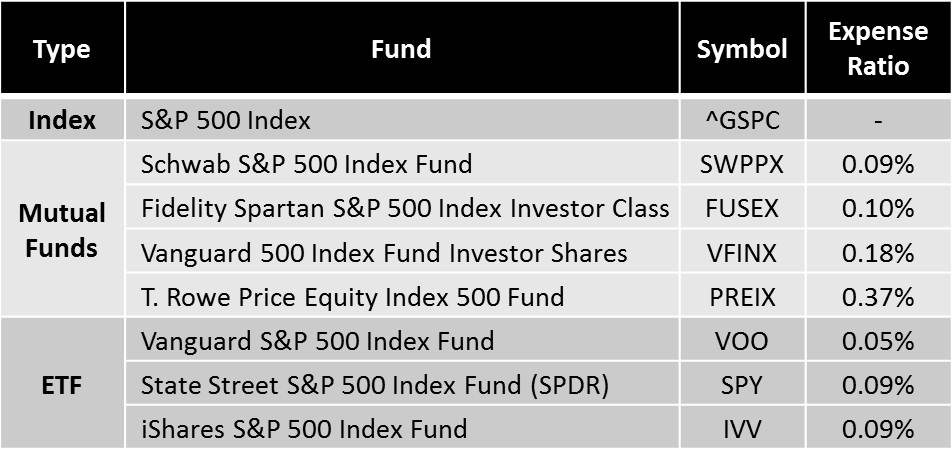Click the Expense Ratio column header
The image size is (952, 462).
click(x=877, y=48)
